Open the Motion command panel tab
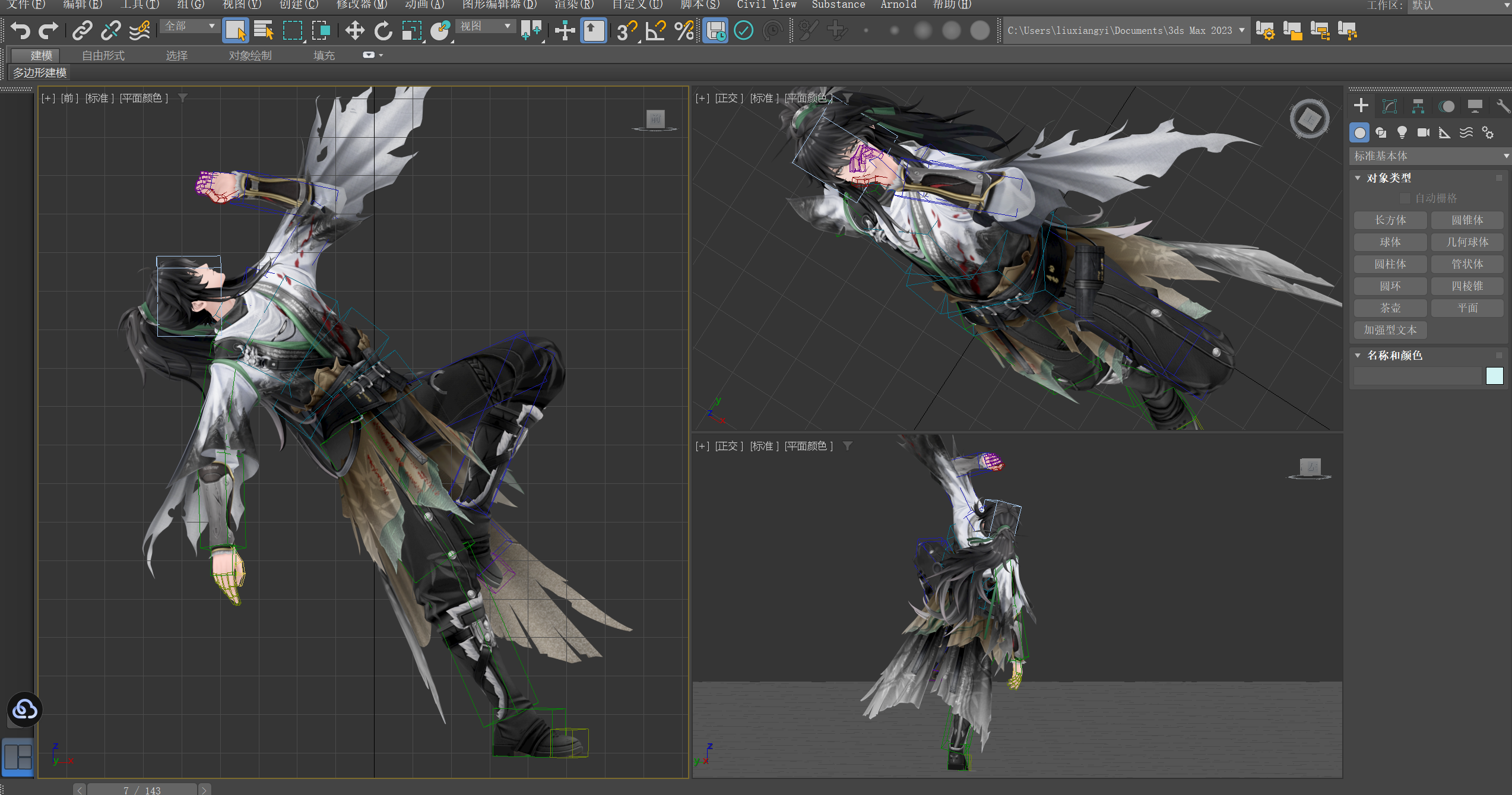Image resolution: width=1512 pixels, height=795 pixels. click(1447, 106)
